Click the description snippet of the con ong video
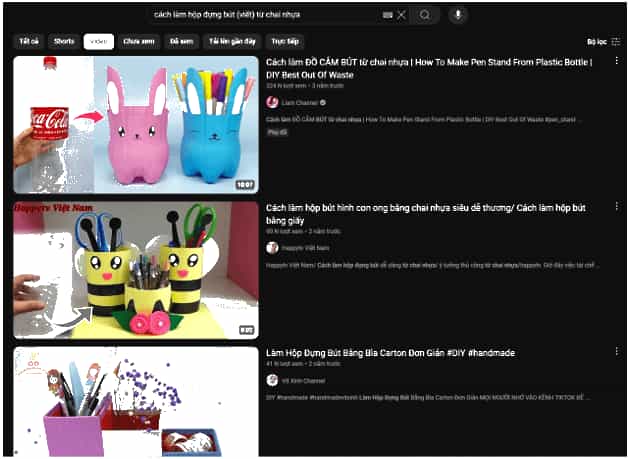 (433, 265)
